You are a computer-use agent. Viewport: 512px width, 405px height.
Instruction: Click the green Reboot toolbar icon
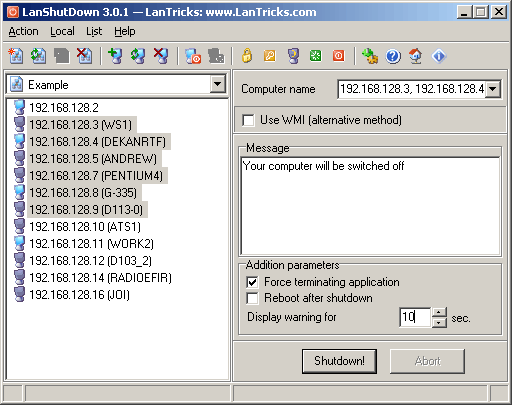(316, 56)
